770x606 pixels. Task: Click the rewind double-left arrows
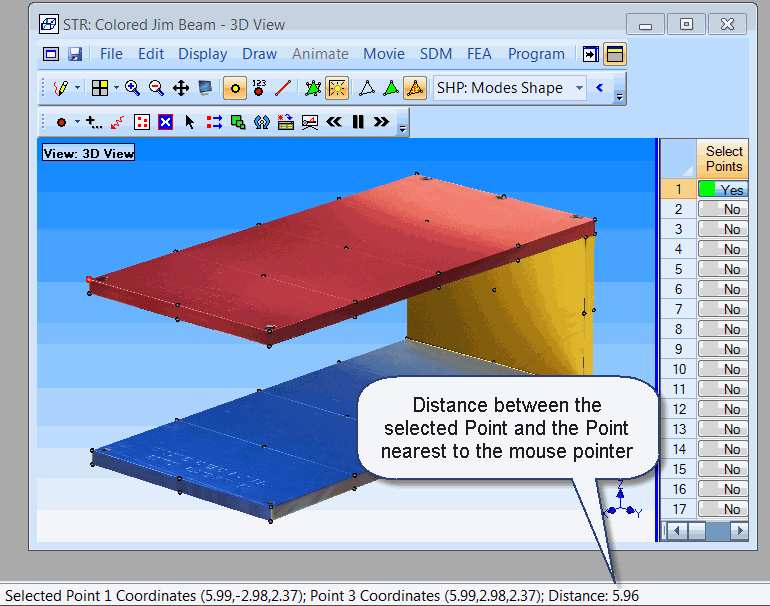pos(334,122)
